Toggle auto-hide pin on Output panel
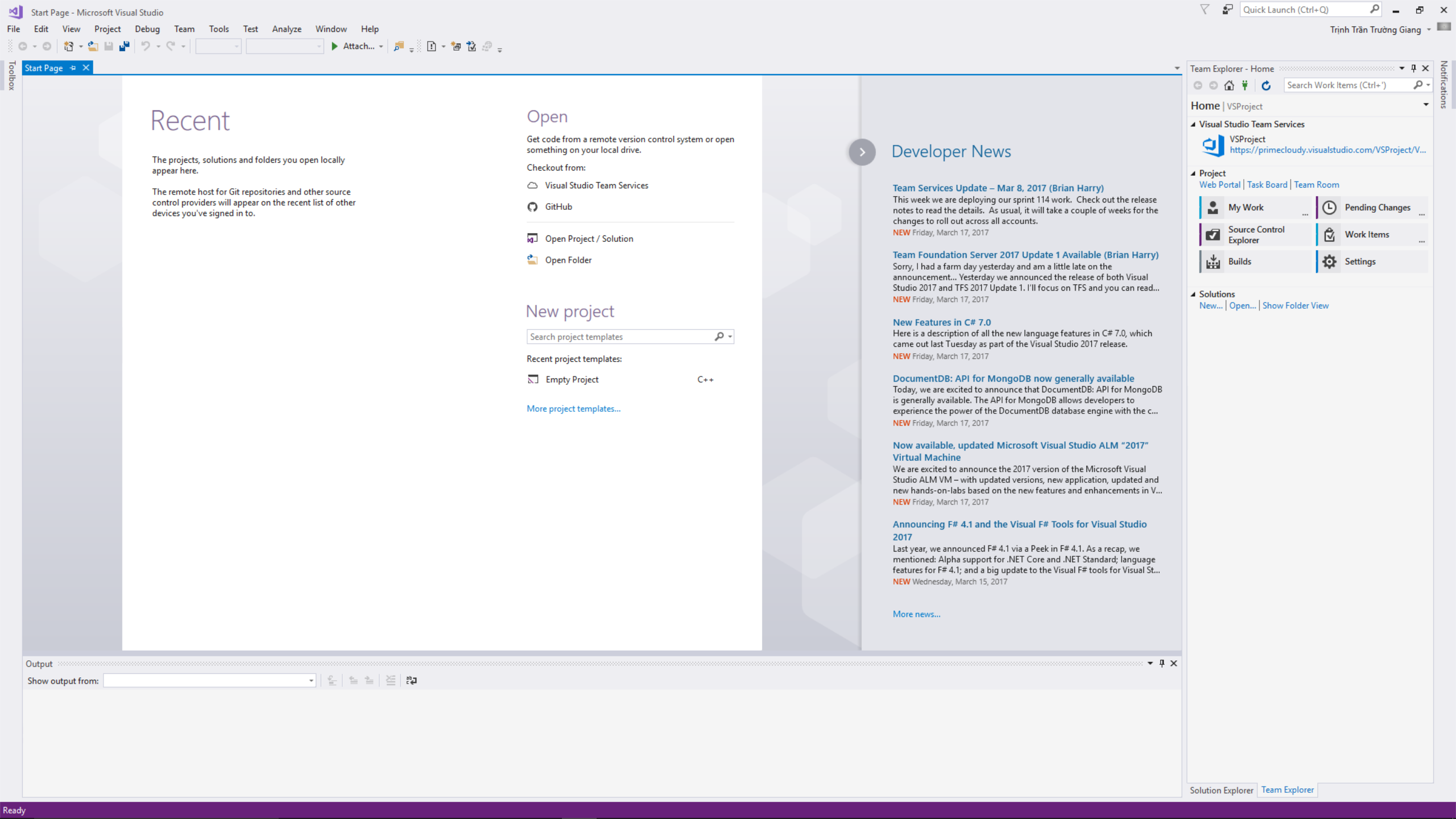This screenshot has height=819, width=1456. coord(1162,663)
